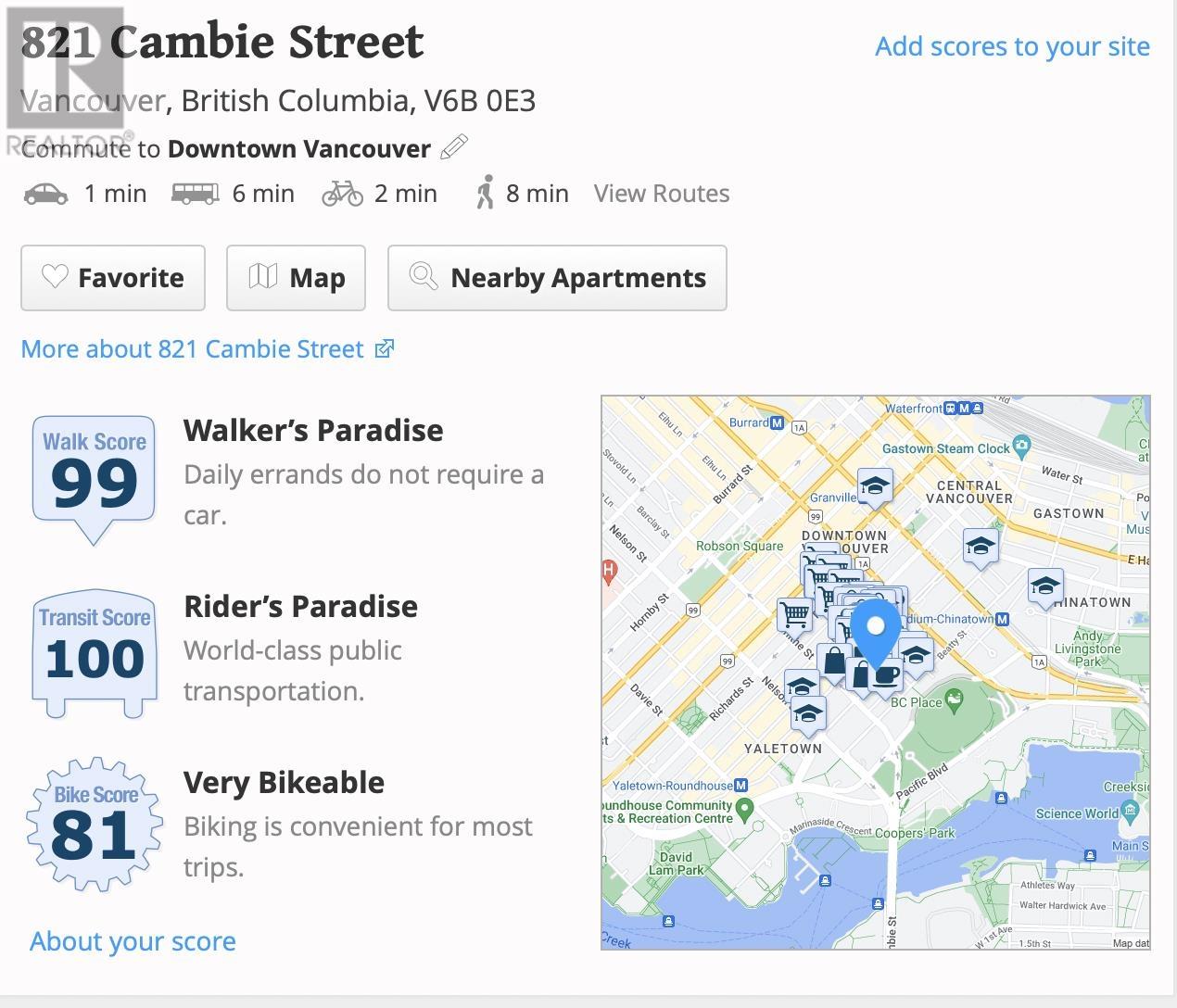Click the bus commute icon

(196, 194)
